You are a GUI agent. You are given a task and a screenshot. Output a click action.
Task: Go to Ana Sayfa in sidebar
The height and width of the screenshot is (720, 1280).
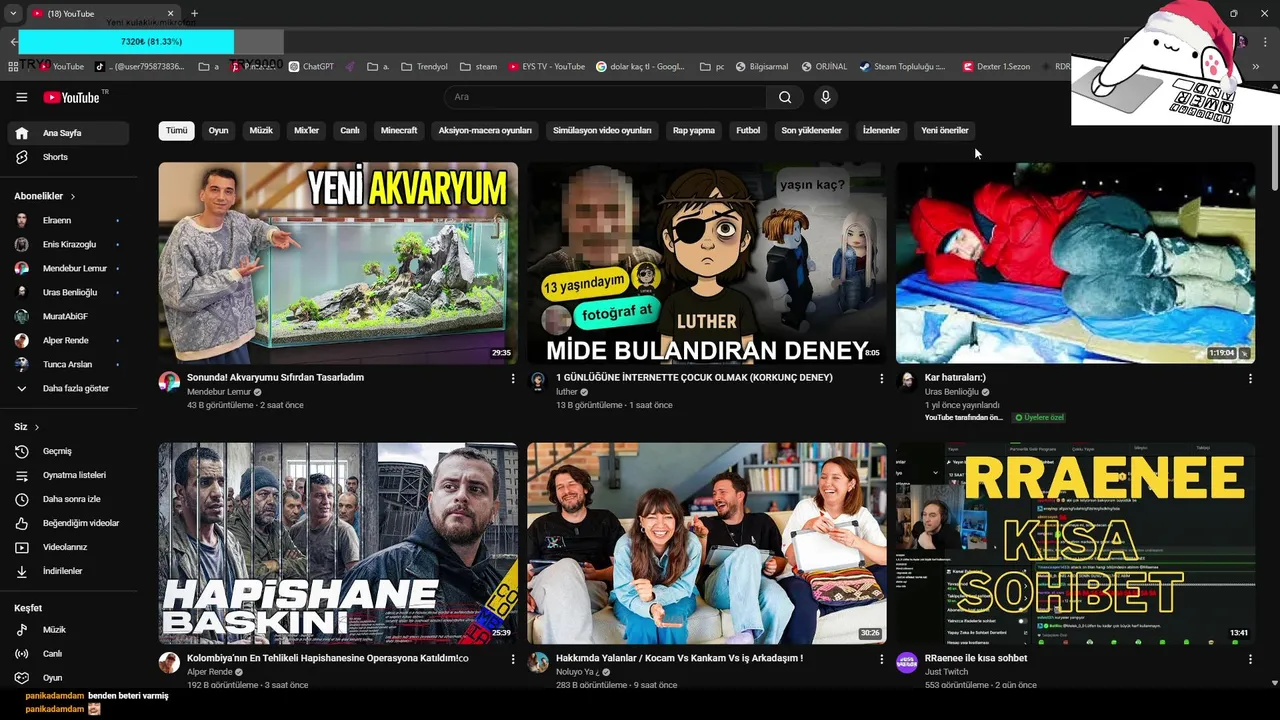(69, 133)
